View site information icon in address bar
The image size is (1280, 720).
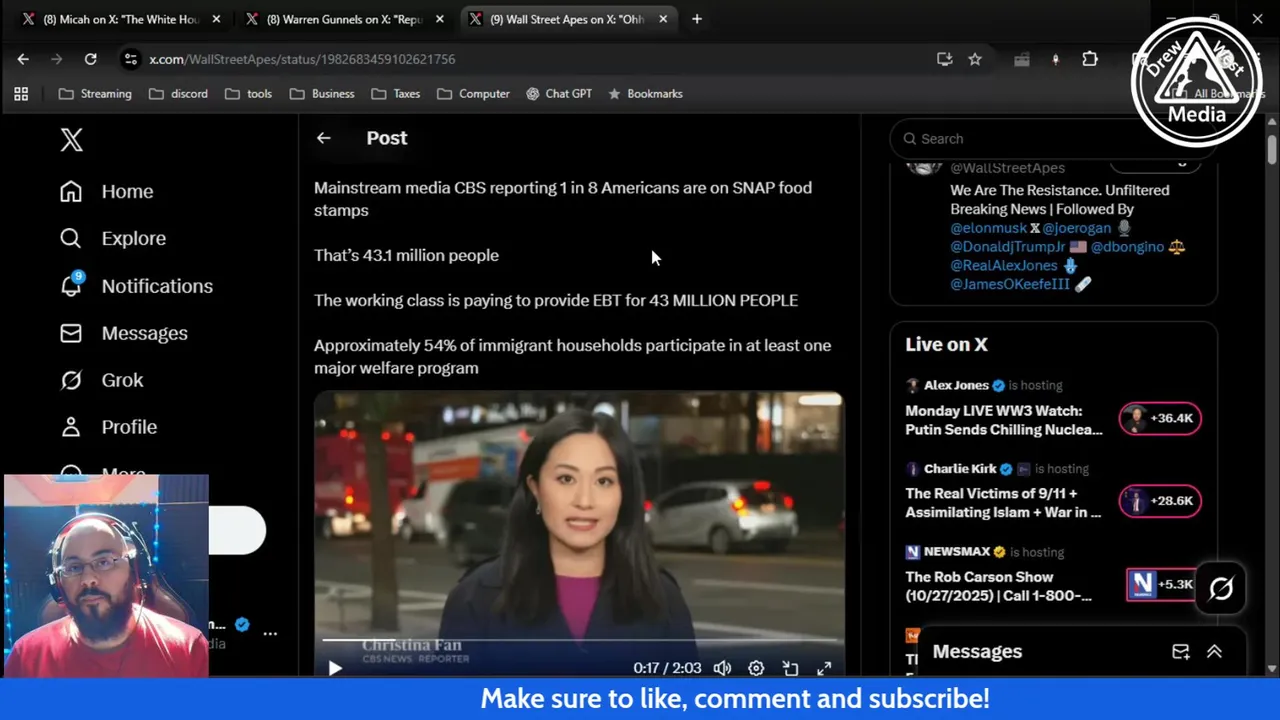tap(130, 59)
